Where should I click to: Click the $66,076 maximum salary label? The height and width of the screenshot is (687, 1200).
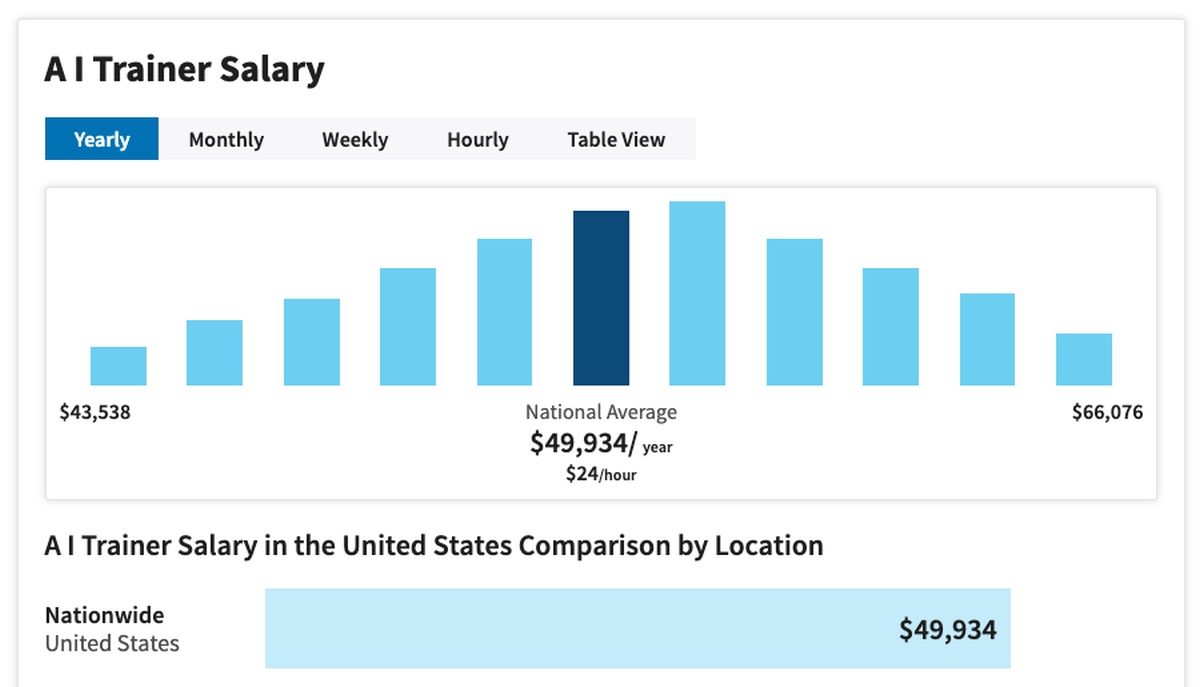[1107, 412]
